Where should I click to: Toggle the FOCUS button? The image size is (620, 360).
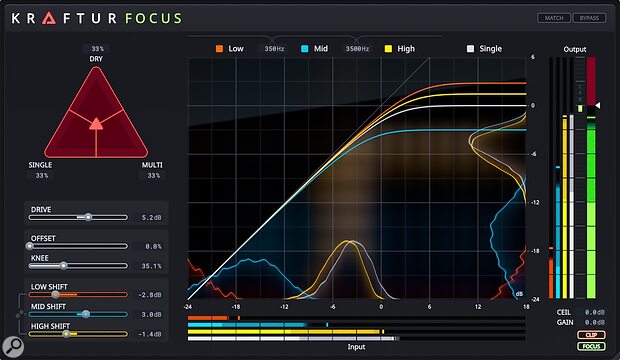pos(591,347)
